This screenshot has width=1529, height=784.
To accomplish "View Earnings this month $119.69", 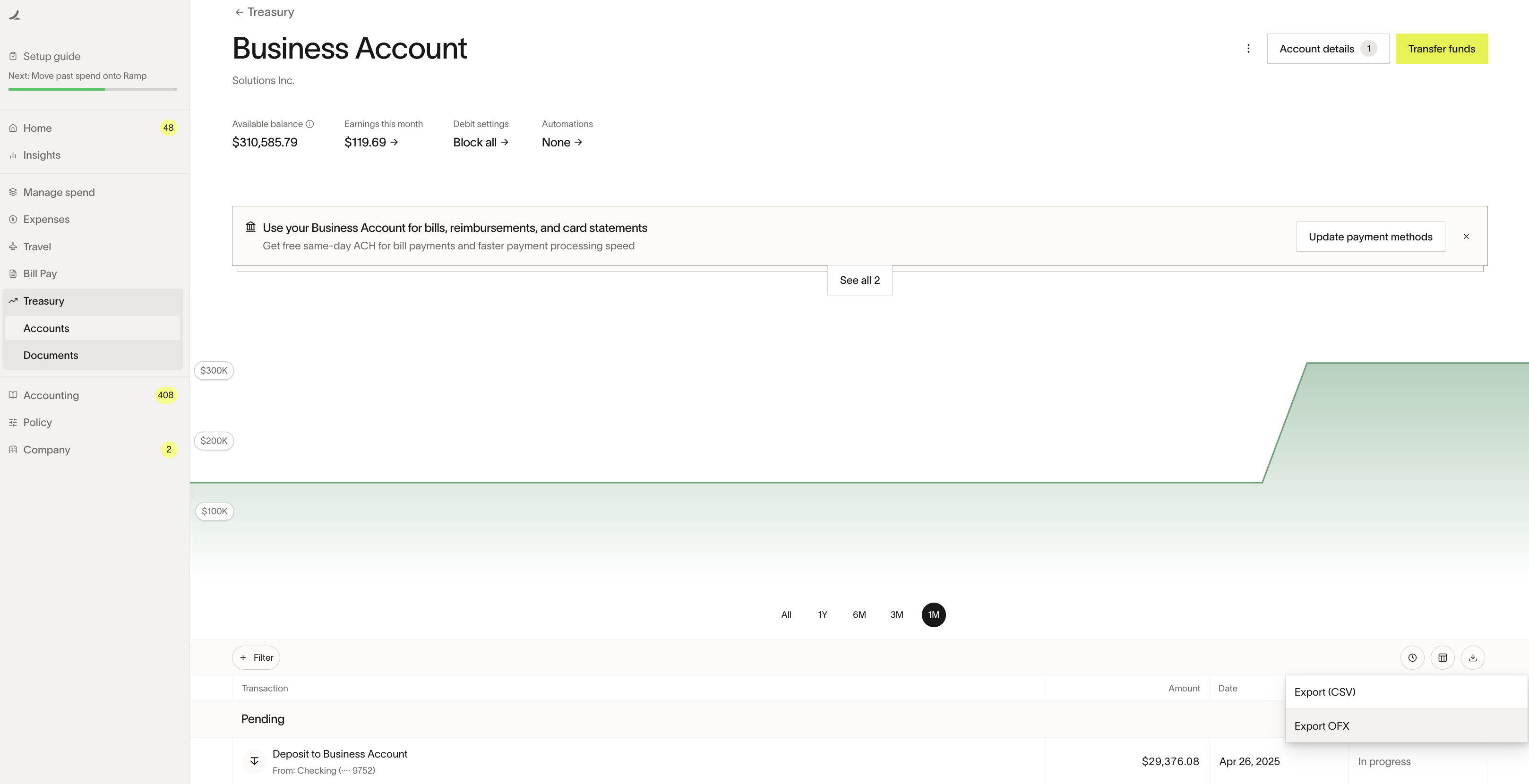I will (x=371, y=143).
